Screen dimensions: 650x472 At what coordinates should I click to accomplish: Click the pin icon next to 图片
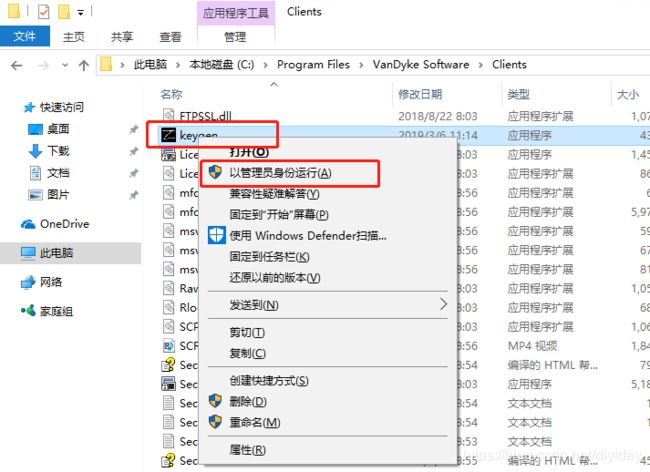coord(133,195)
